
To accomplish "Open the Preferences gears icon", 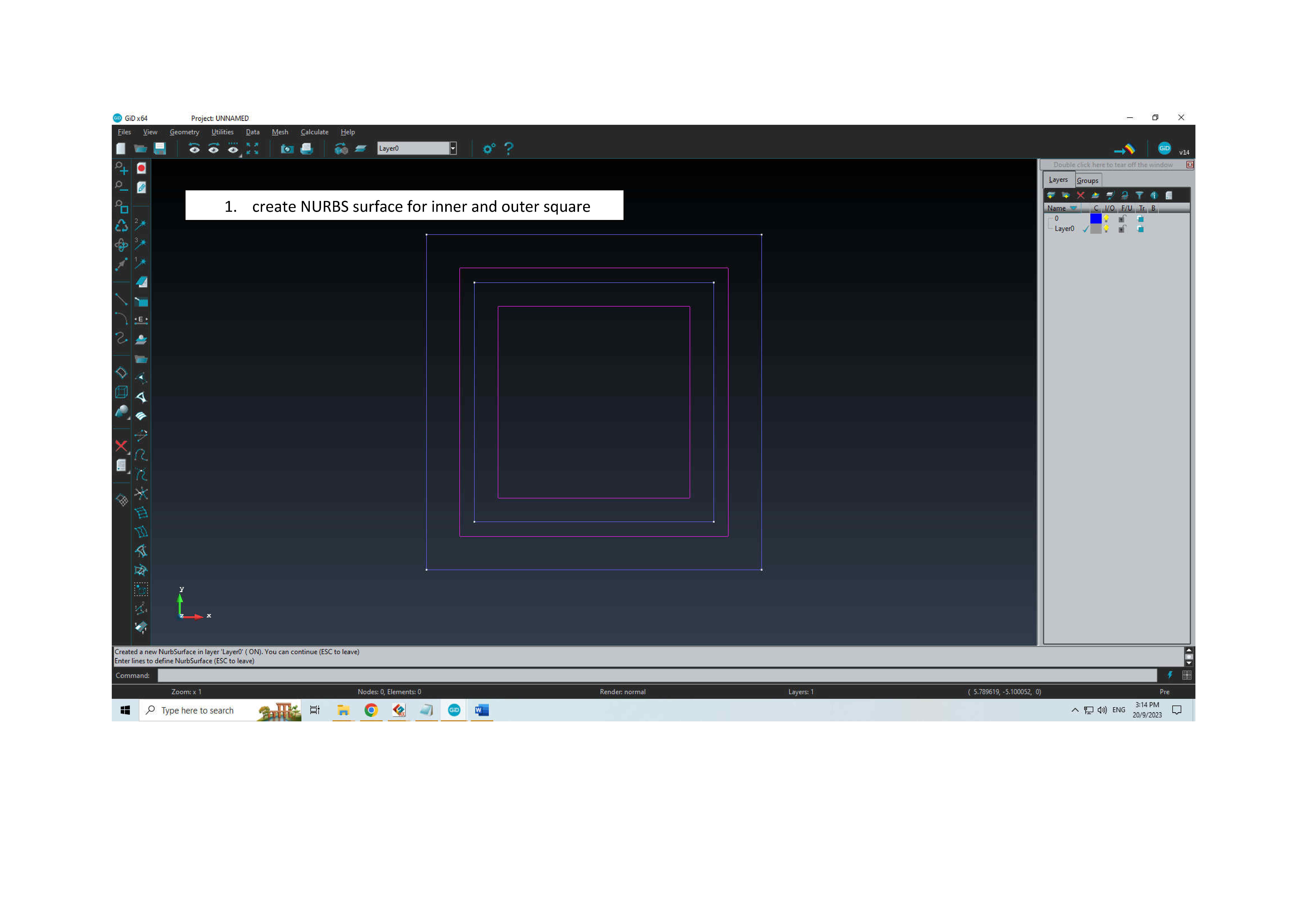I will pos(489,149).
